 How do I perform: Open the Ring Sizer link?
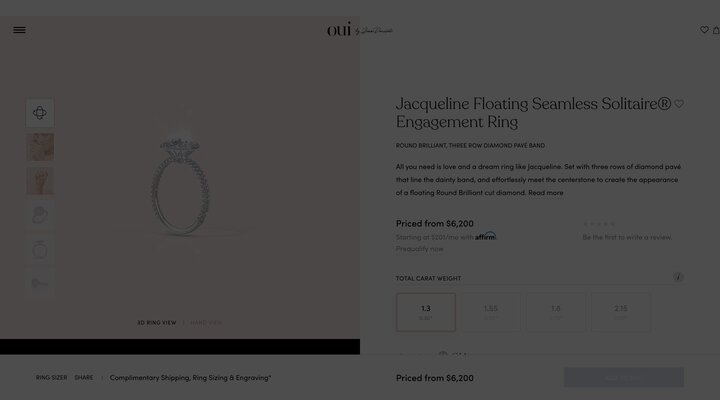pyautogui.click(x=51, y=378)
